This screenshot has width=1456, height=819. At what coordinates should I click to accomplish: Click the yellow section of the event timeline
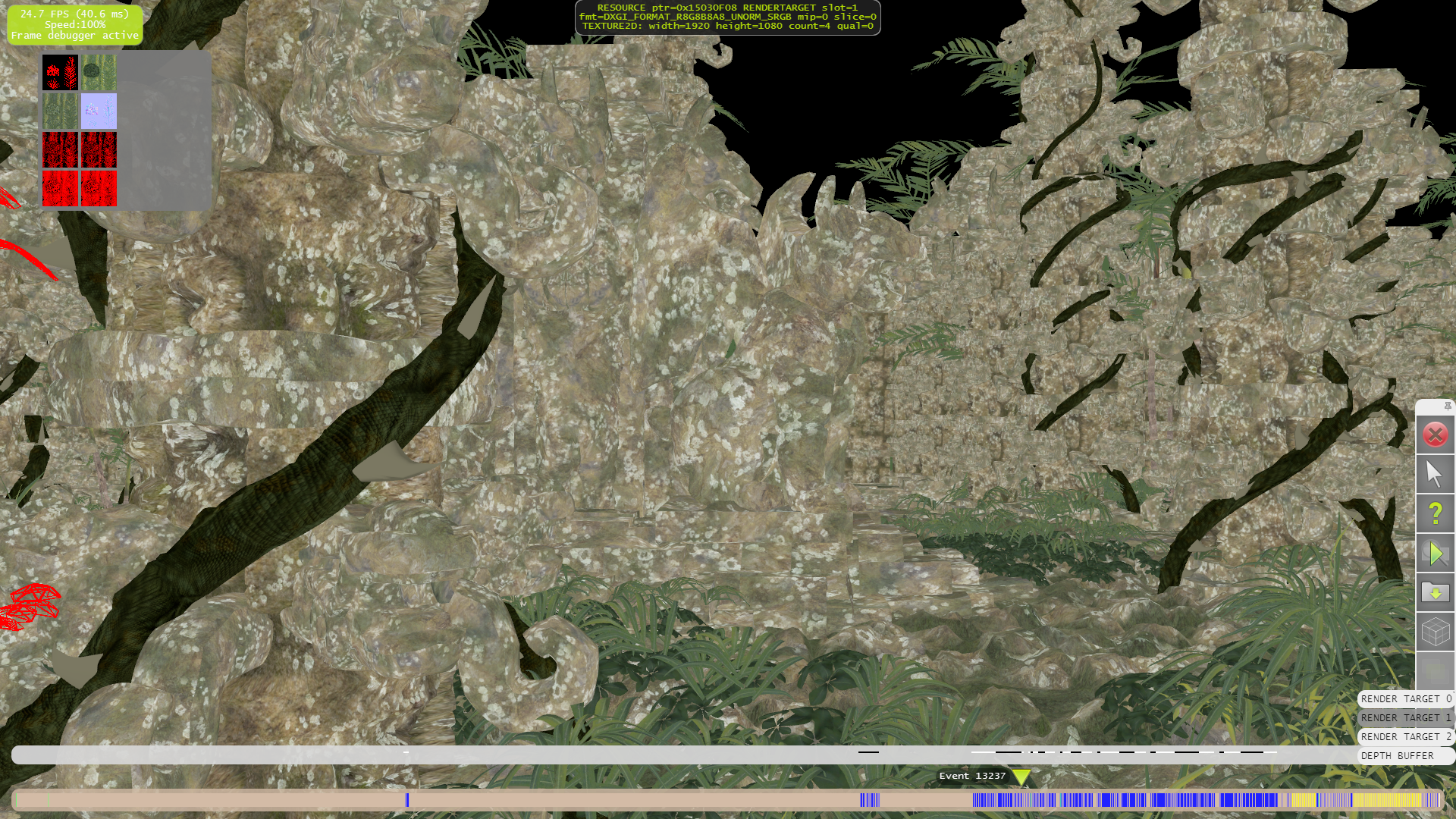click(x=1388, y=800)
